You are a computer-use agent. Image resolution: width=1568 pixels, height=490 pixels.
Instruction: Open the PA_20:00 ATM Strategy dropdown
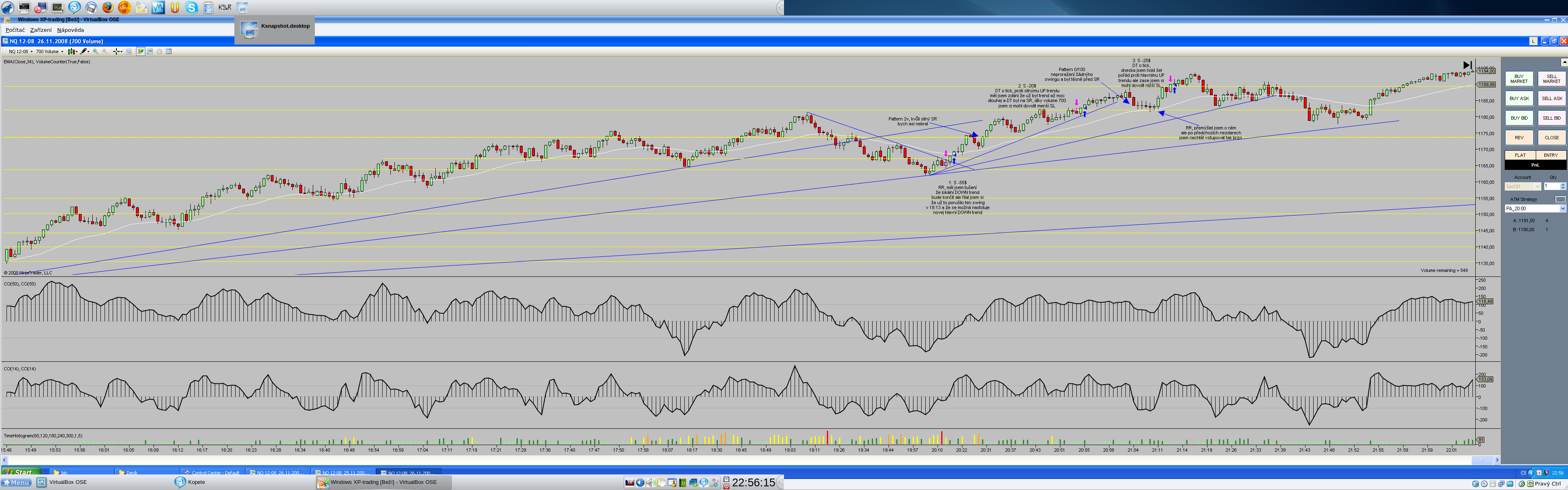(x=1535, y=208)
